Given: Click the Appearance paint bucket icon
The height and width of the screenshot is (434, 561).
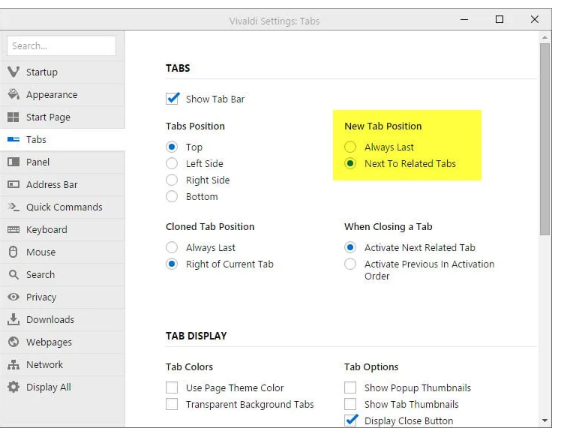Looking at the screenshot, I should point(14,94).
